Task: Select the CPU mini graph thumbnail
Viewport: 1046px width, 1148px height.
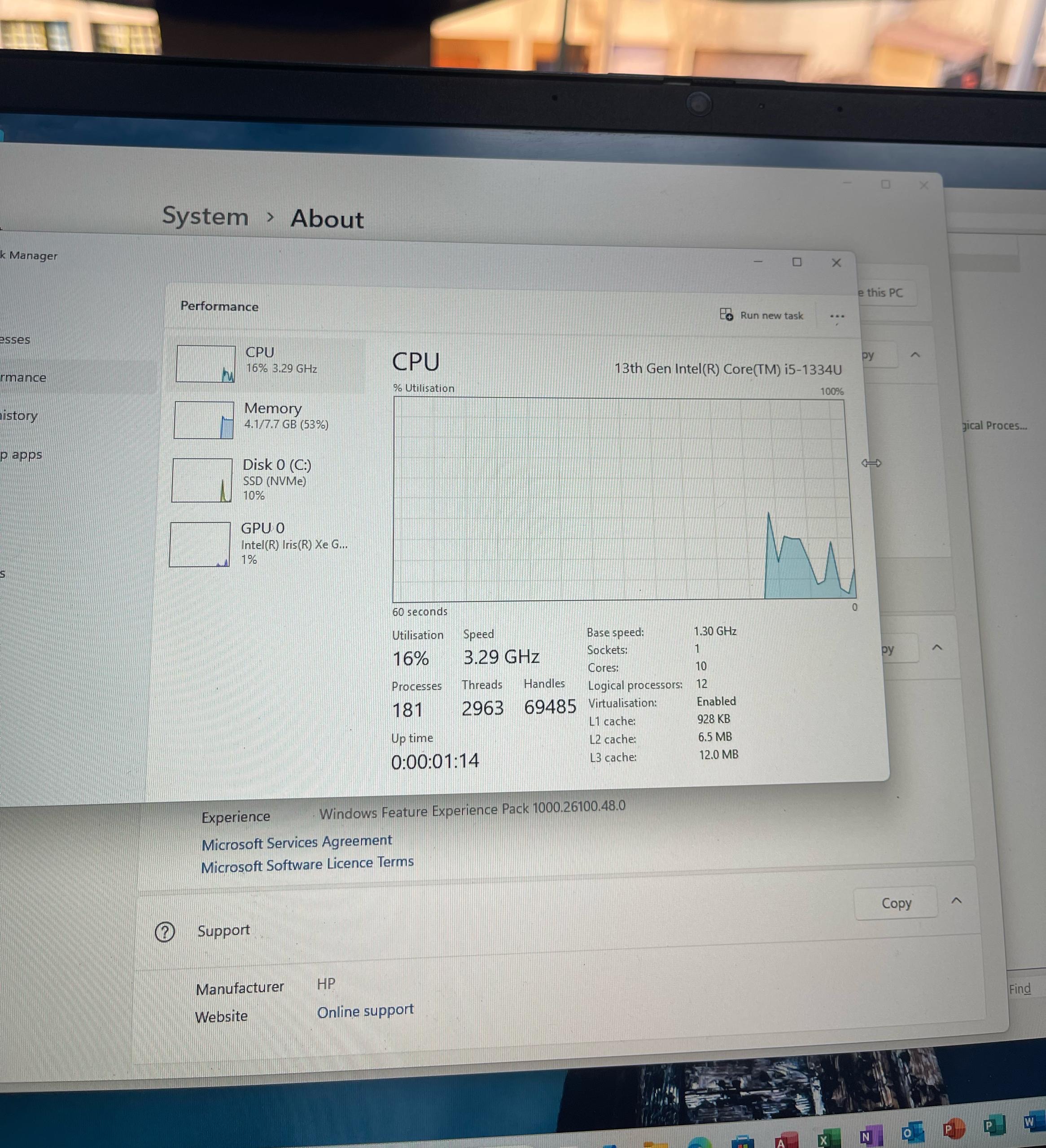Action: coord(205,363)
